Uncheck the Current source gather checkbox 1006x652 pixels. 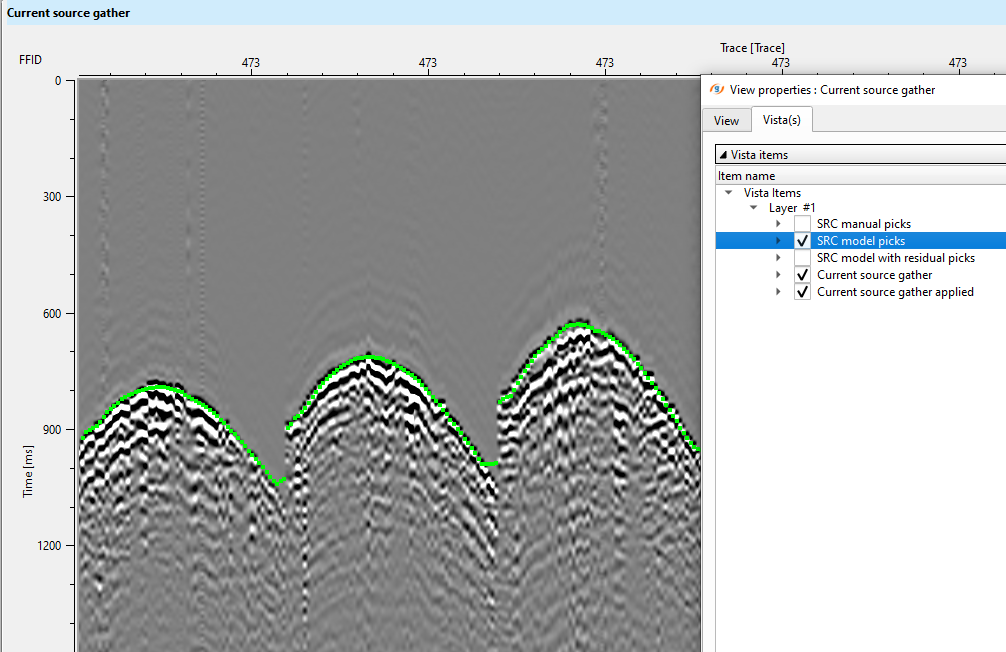[802, 275]
